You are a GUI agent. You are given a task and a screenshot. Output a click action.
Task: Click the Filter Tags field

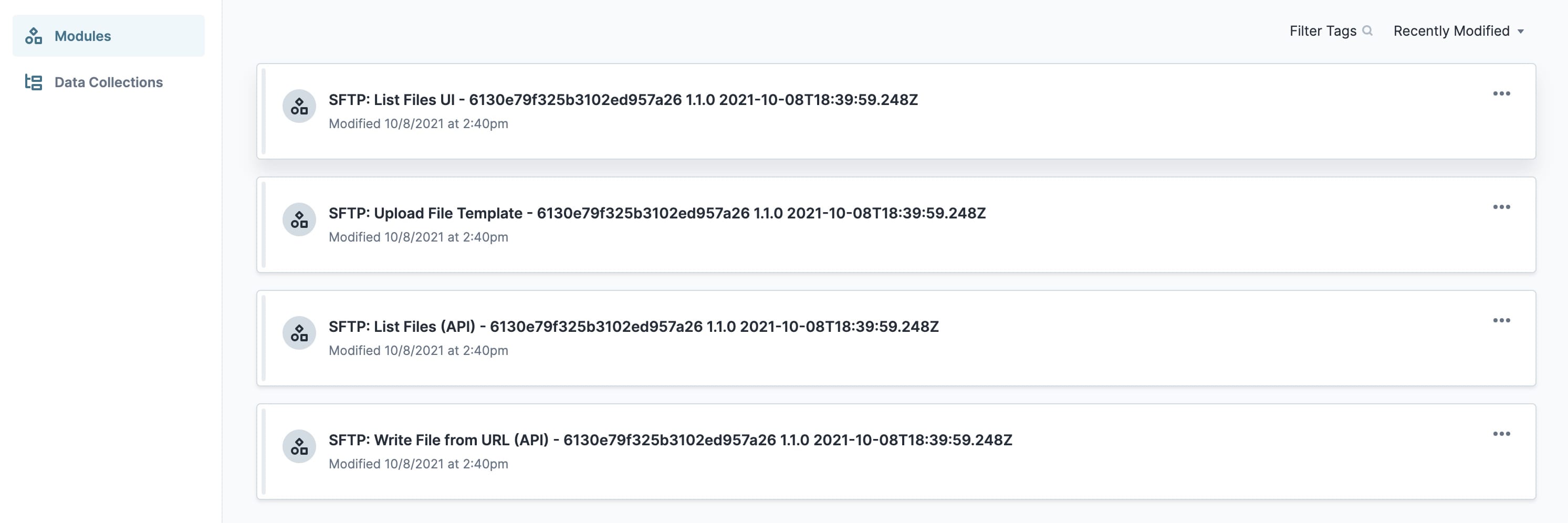(1331, 30)
